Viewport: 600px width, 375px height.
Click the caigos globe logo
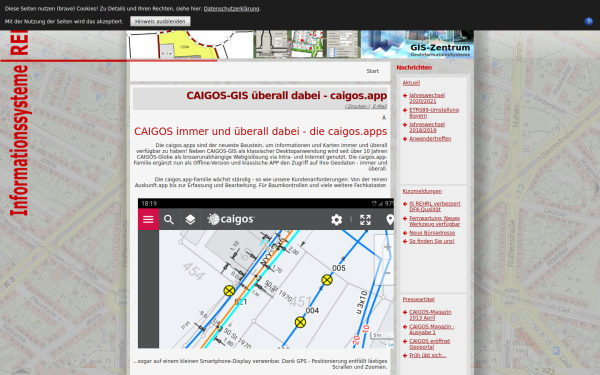click(x=231, y=219)
